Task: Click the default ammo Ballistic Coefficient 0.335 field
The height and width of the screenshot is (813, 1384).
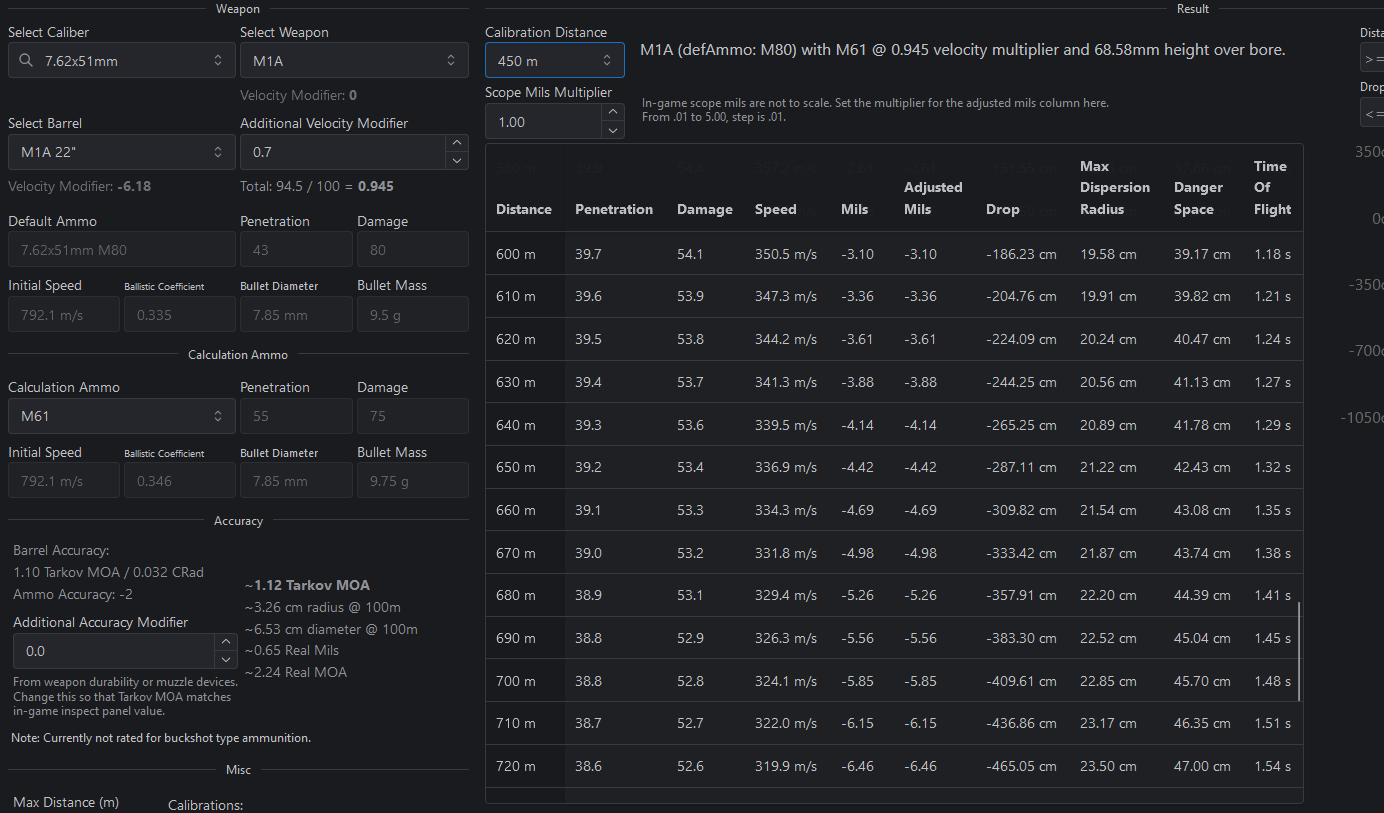Action: tap(180, 314)
